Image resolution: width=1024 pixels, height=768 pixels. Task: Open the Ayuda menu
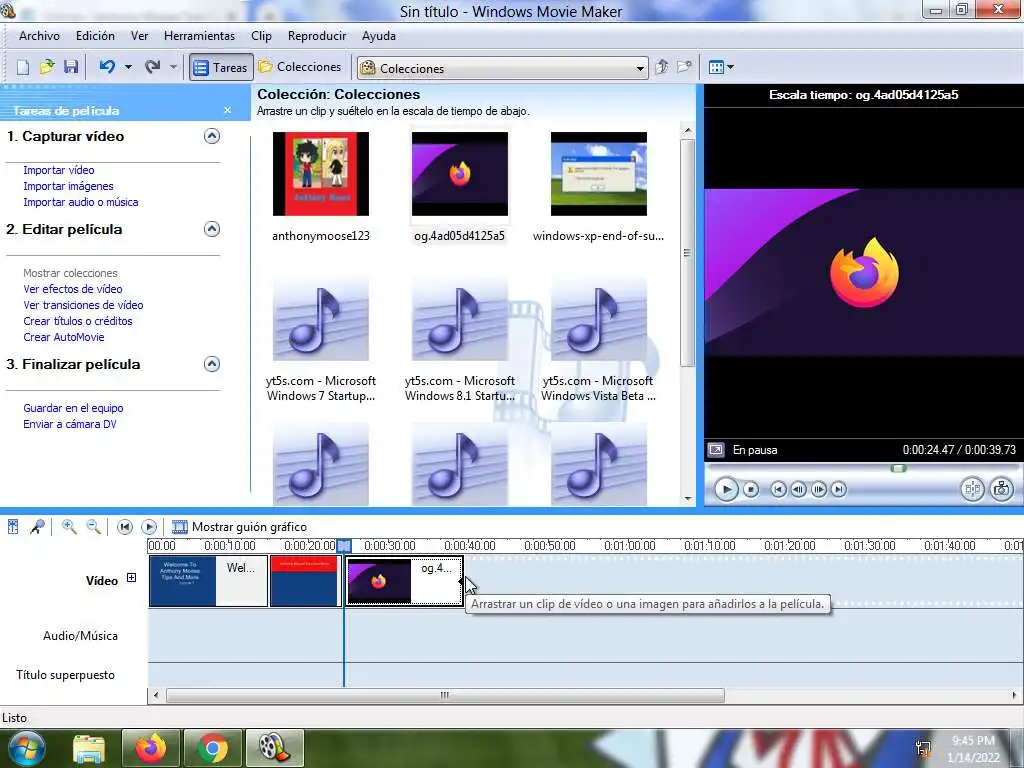coord(379,36)
